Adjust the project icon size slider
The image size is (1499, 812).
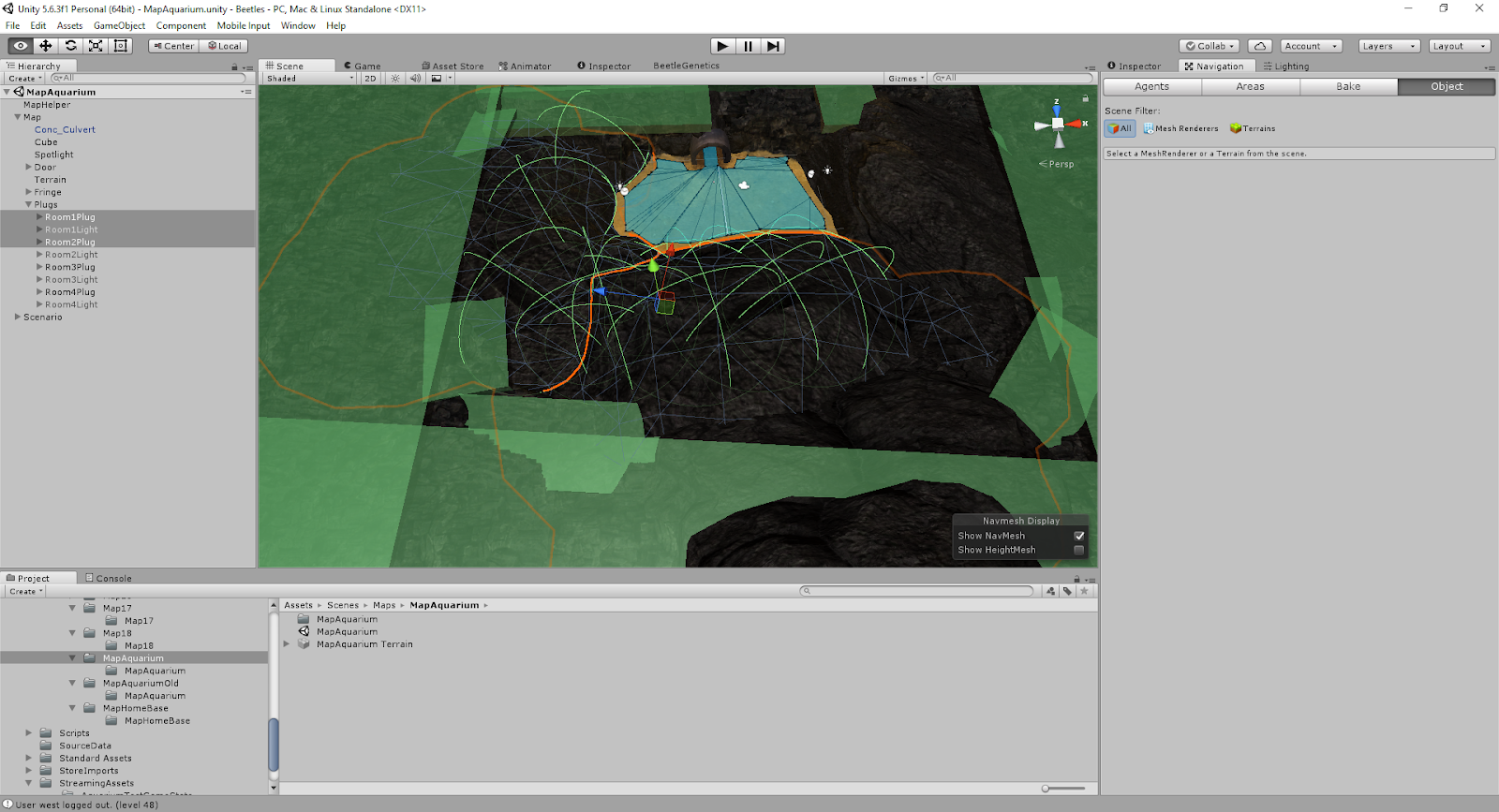(1046, 789)
